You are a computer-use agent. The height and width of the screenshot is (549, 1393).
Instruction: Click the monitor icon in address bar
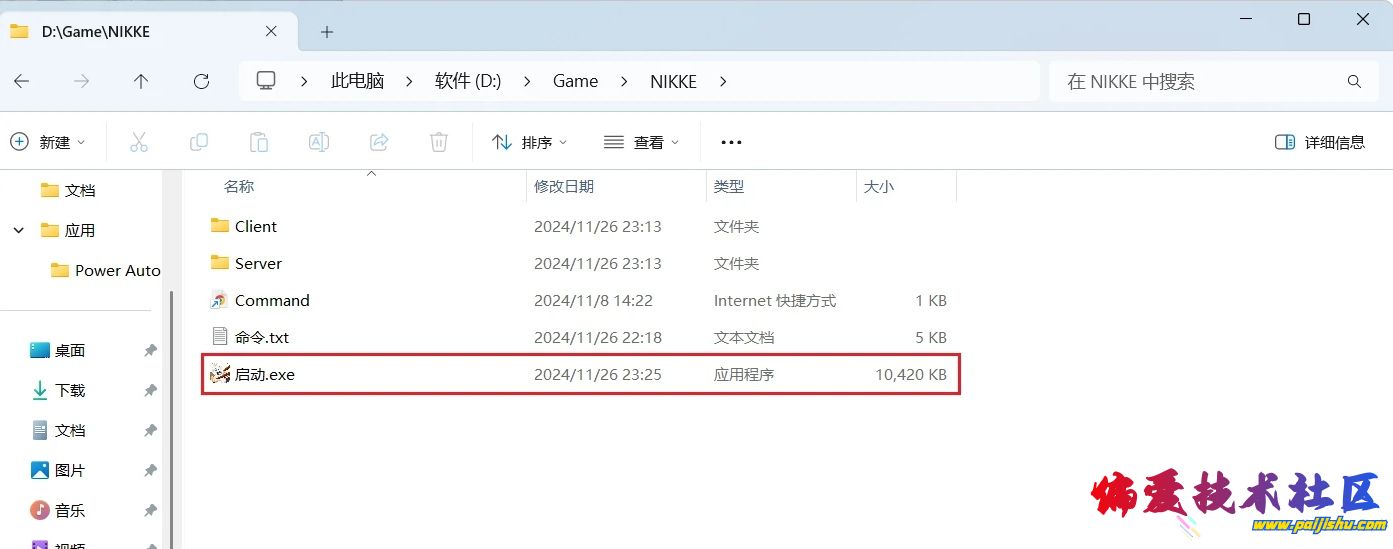pos(266,81)
